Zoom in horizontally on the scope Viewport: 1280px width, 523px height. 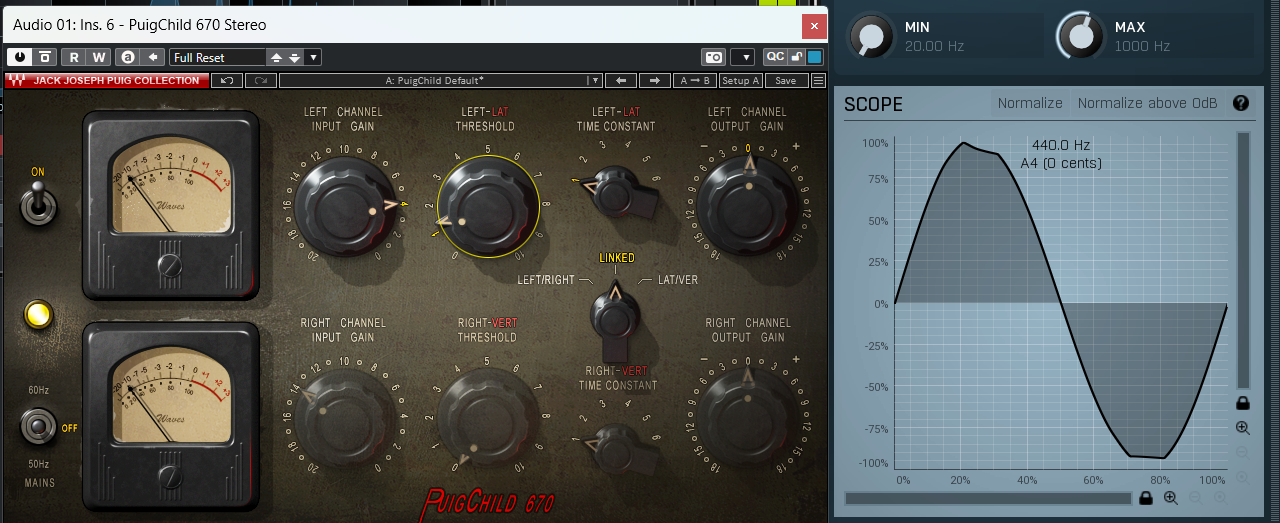pyautogui.click(x=1170, y=498)
